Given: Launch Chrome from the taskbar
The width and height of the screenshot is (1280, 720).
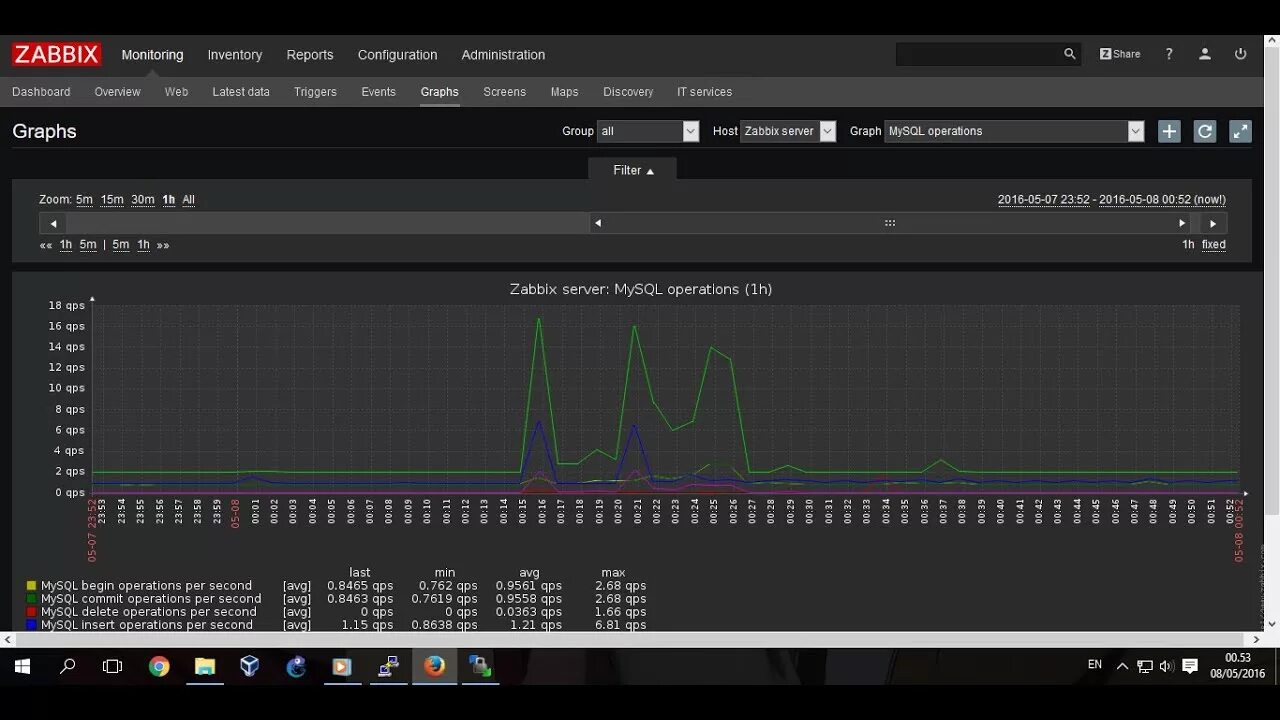Looking at the screenshot, I should pyautogui.click(x=159, y=666).
